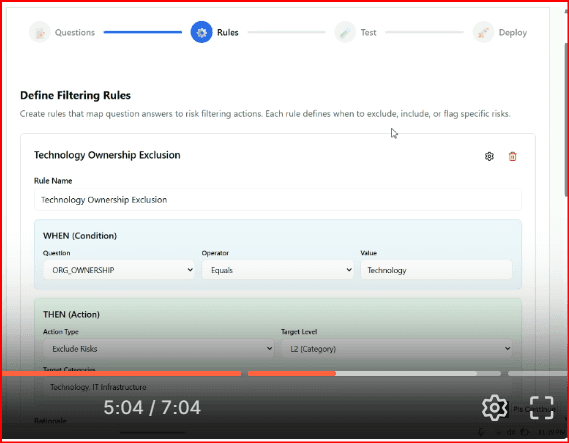Open video player settings gear
Image resolution: width=569 pixels, height=443 pixels.
click(494, 408)
